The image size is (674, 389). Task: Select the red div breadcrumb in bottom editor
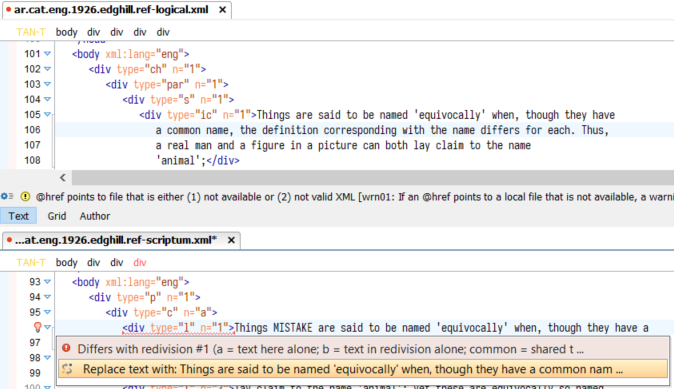(x=140, y=263)
